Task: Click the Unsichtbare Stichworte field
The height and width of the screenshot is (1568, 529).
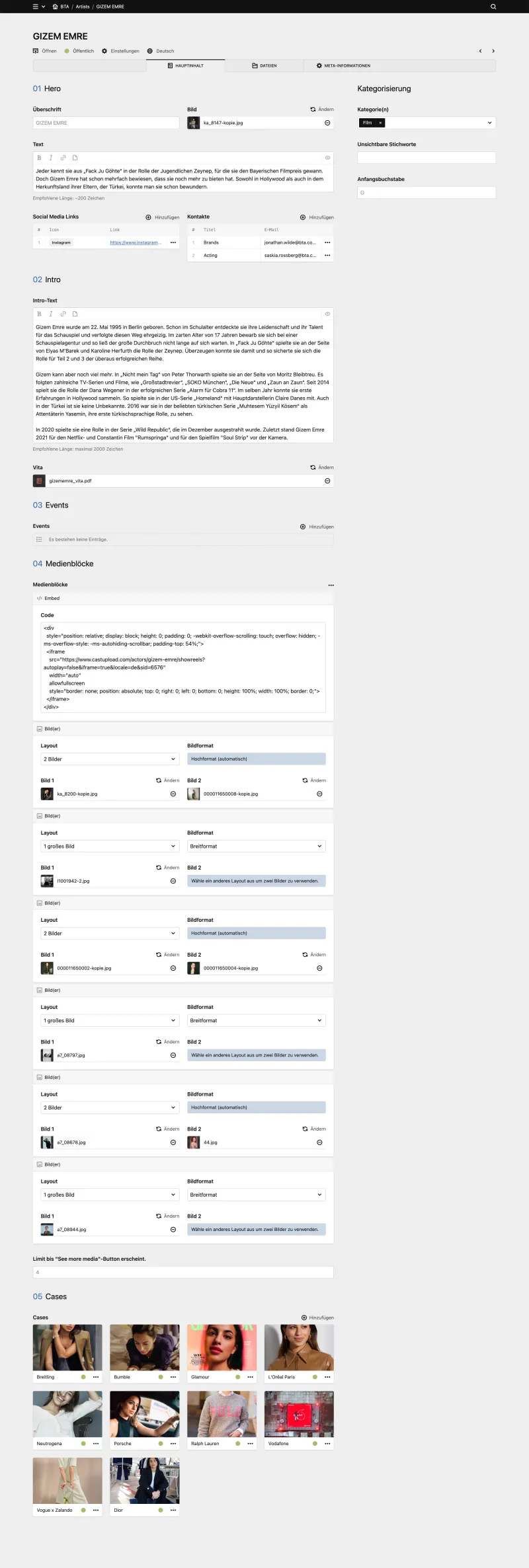Action: [x=427, y=158]
